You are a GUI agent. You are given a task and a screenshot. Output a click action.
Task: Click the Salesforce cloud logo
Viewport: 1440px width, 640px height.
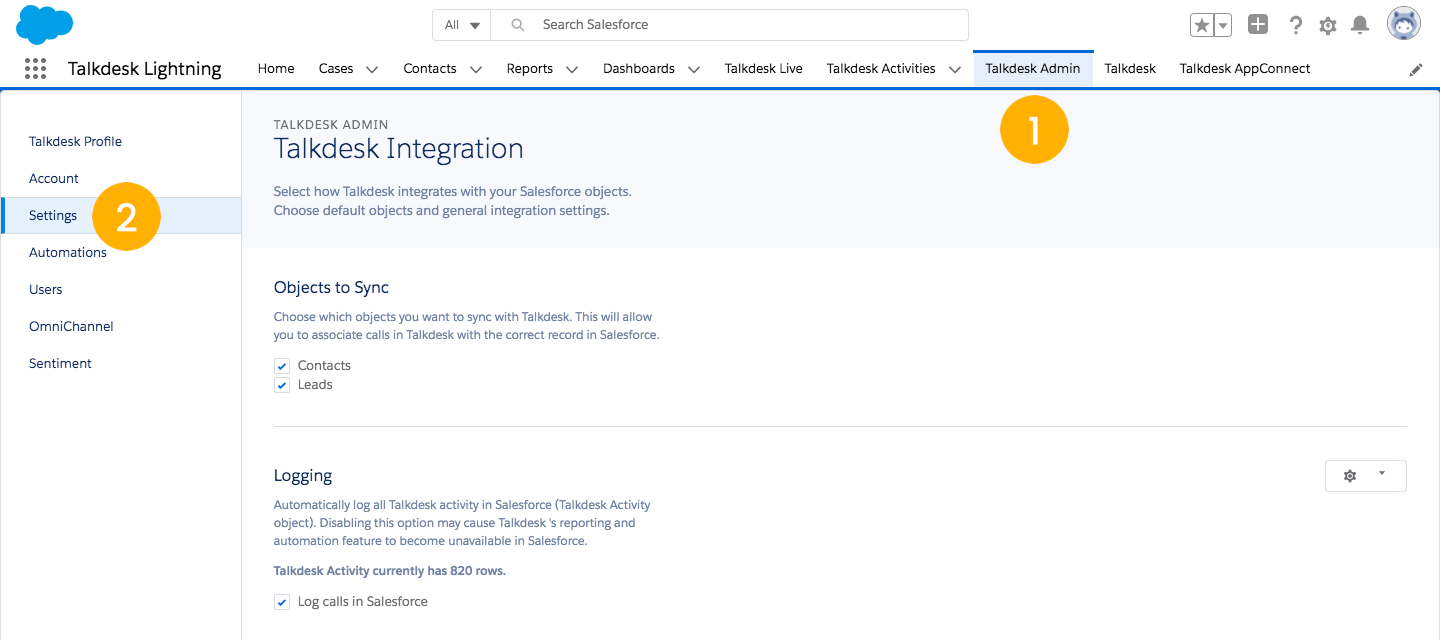point(44,24)
